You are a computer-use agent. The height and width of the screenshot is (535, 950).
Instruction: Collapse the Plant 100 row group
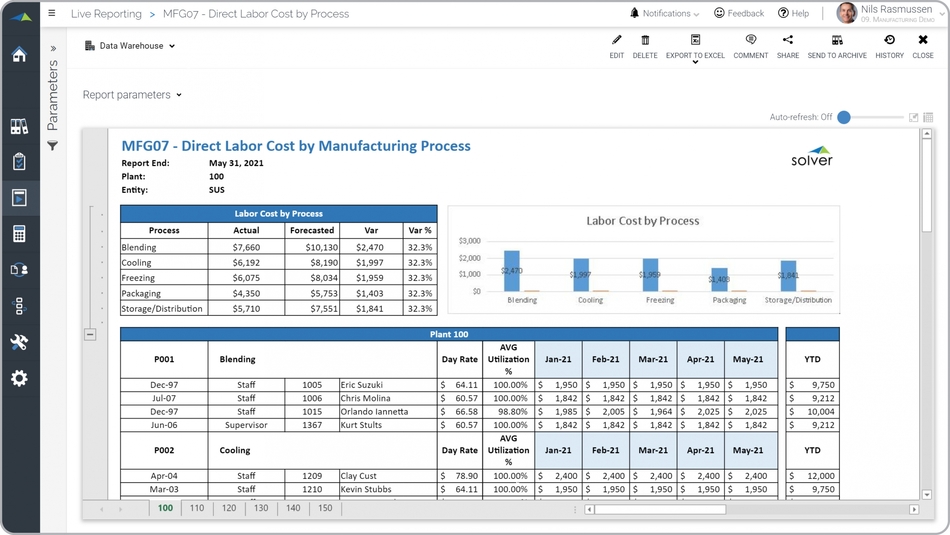coord(90,335)
